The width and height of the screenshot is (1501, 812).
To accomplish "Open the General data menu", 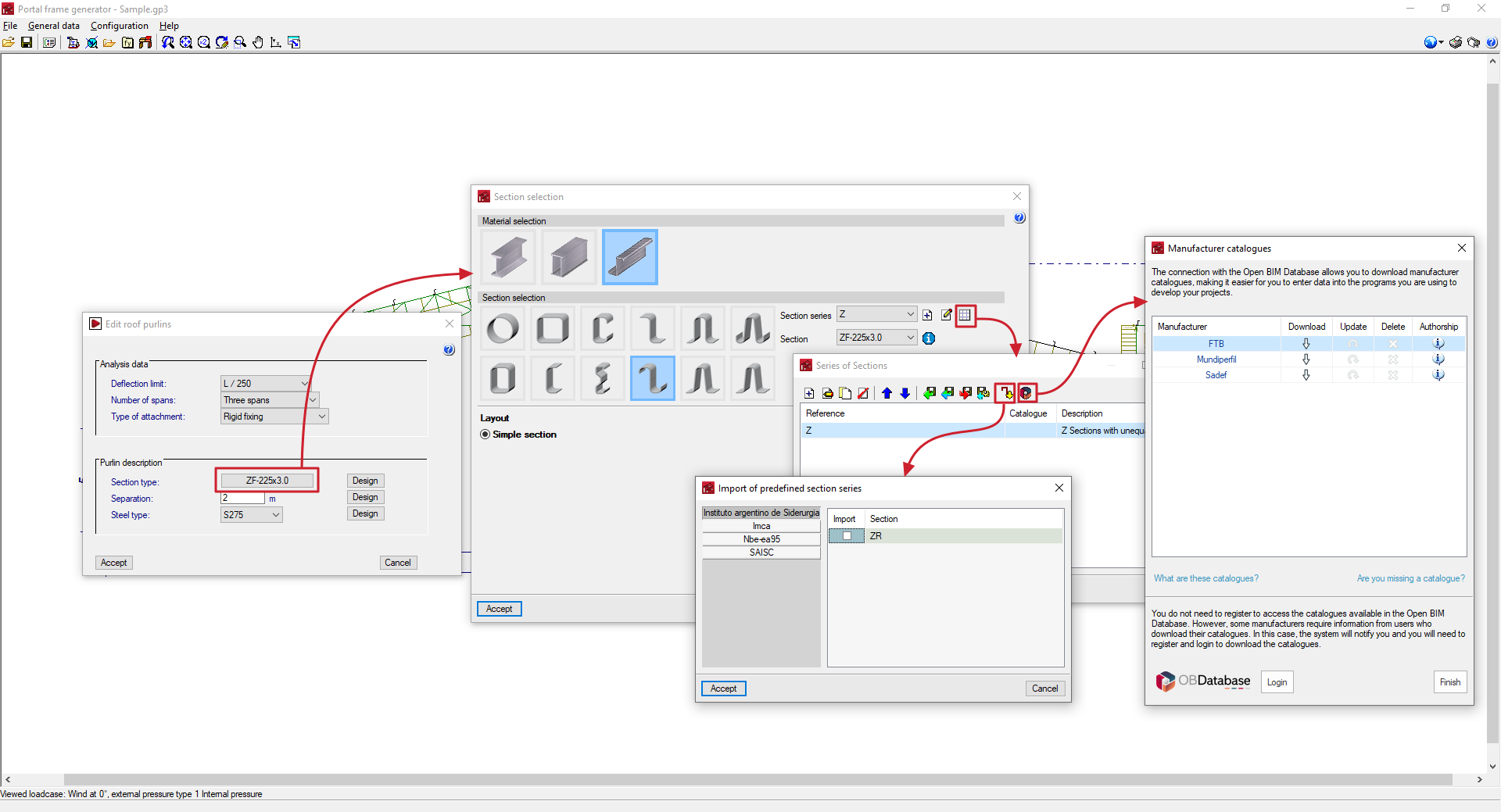I will [54, 26].
